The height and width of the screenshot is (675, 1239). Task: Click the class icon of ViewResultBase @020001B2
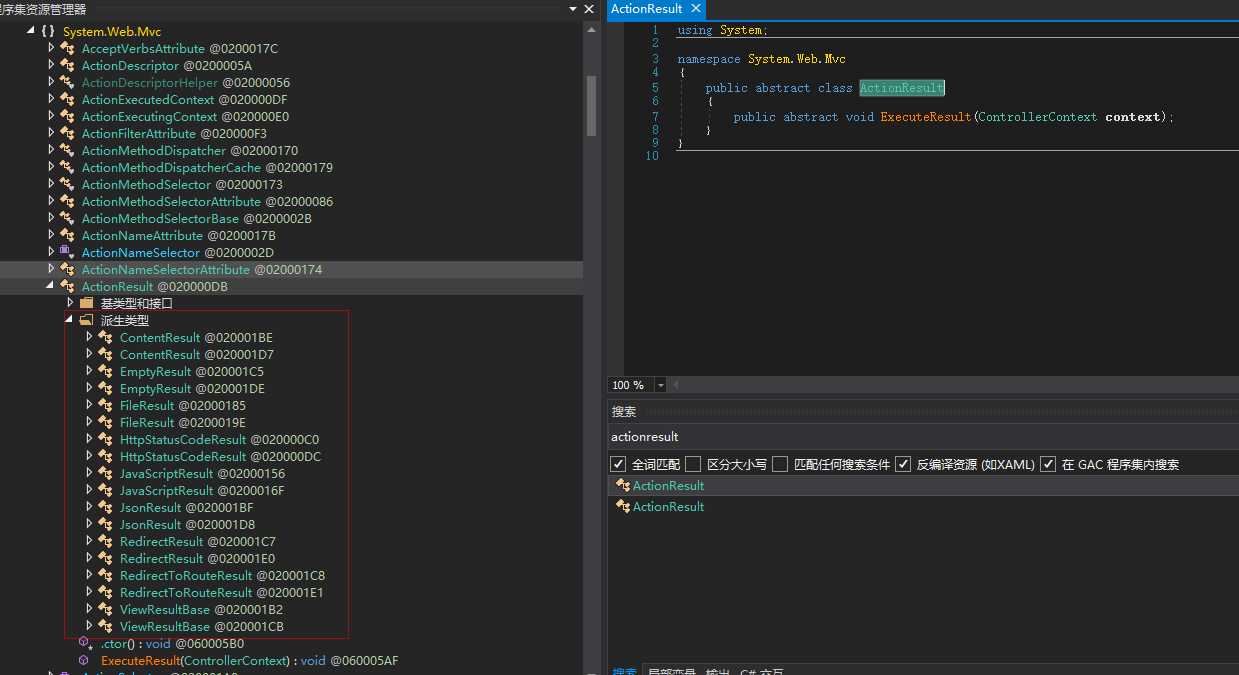[105, 610]
